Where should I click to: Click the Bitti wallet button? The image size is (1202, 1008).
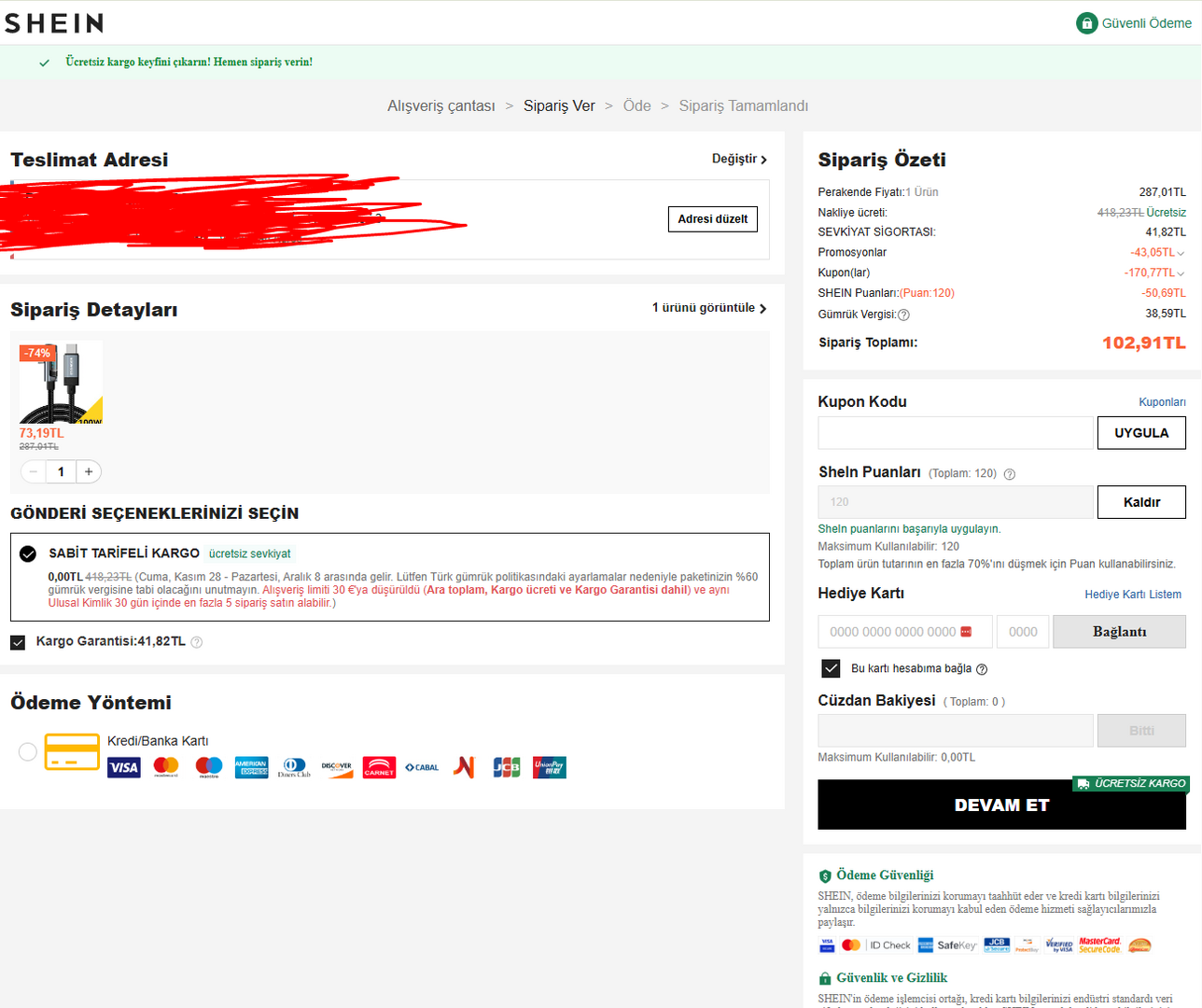1141,731
